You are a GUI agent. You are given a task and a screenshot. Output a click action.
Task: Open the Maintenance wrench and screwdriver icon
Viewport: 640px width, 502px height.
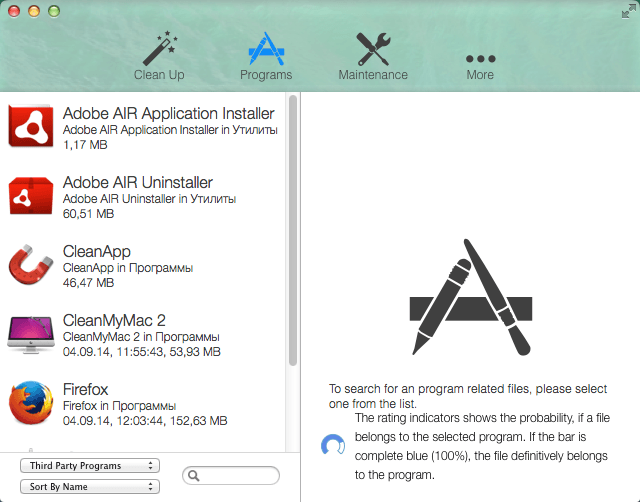click(x=373, y=49)
